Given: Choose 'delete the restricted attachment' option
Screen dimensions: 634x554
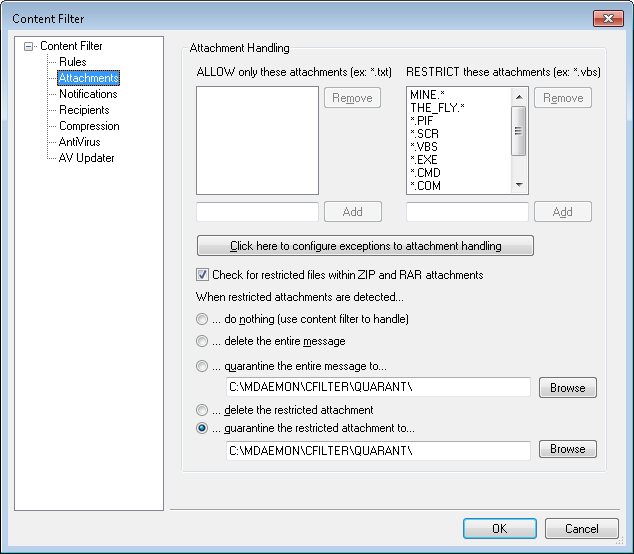Looking at the screenshot, I should (203, 410).
